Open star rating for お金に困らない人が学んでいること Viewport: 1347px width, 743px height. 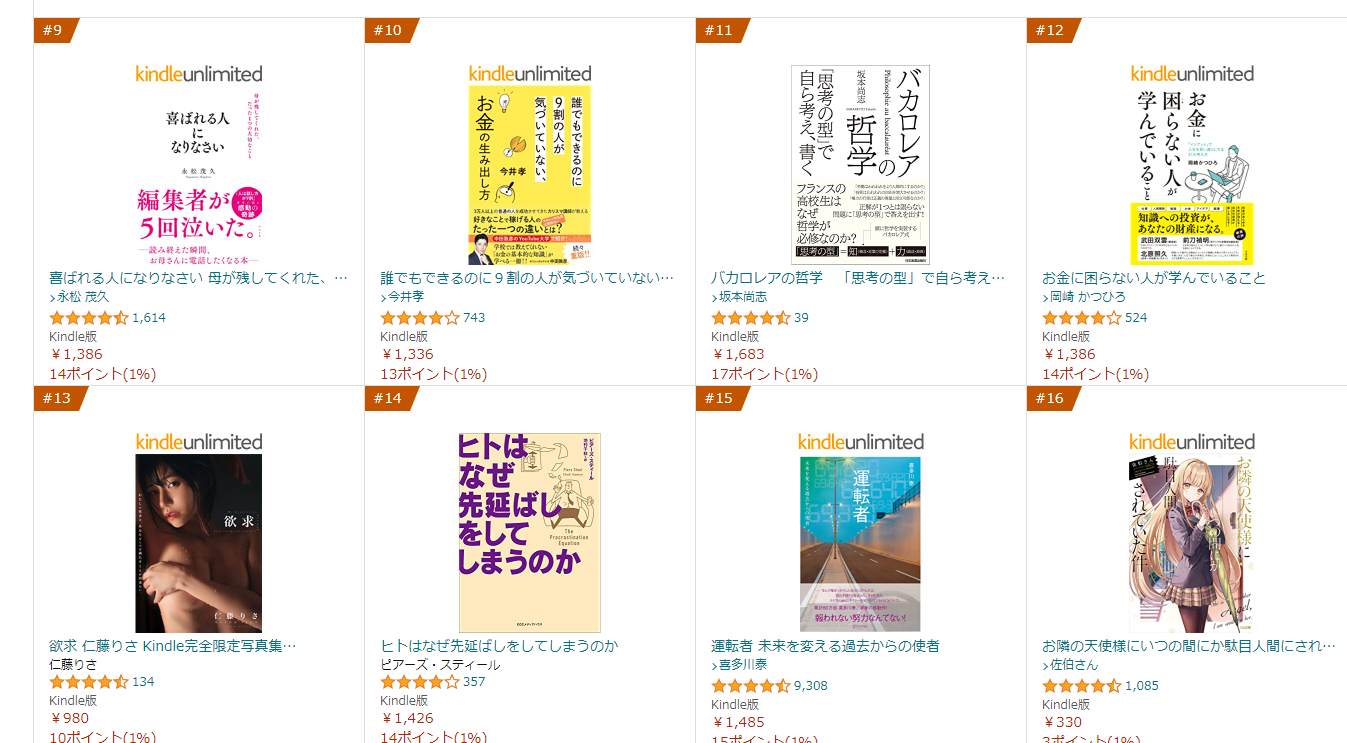1082,318
